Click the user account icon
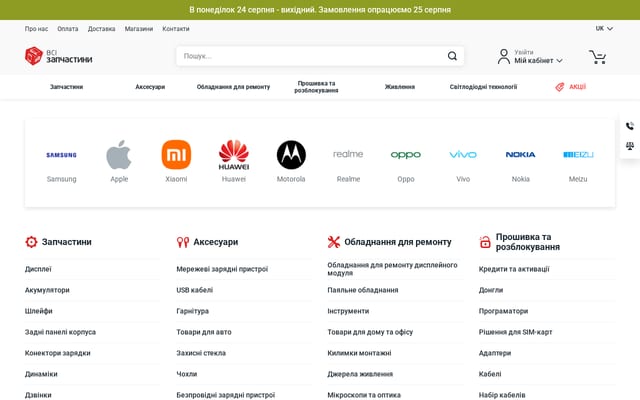Screen dimensions: 640x400 504,56
